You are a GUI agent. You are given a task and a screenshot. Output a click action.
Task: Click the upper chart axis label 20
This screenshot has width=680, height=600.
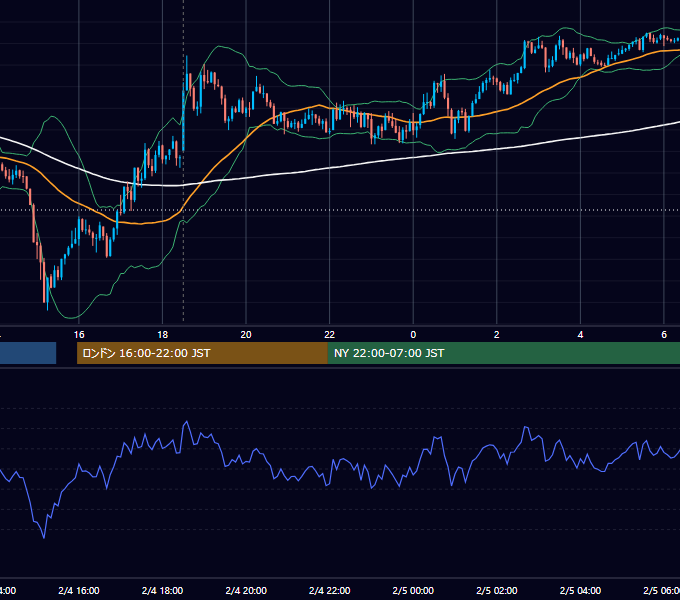pos(246,334)
